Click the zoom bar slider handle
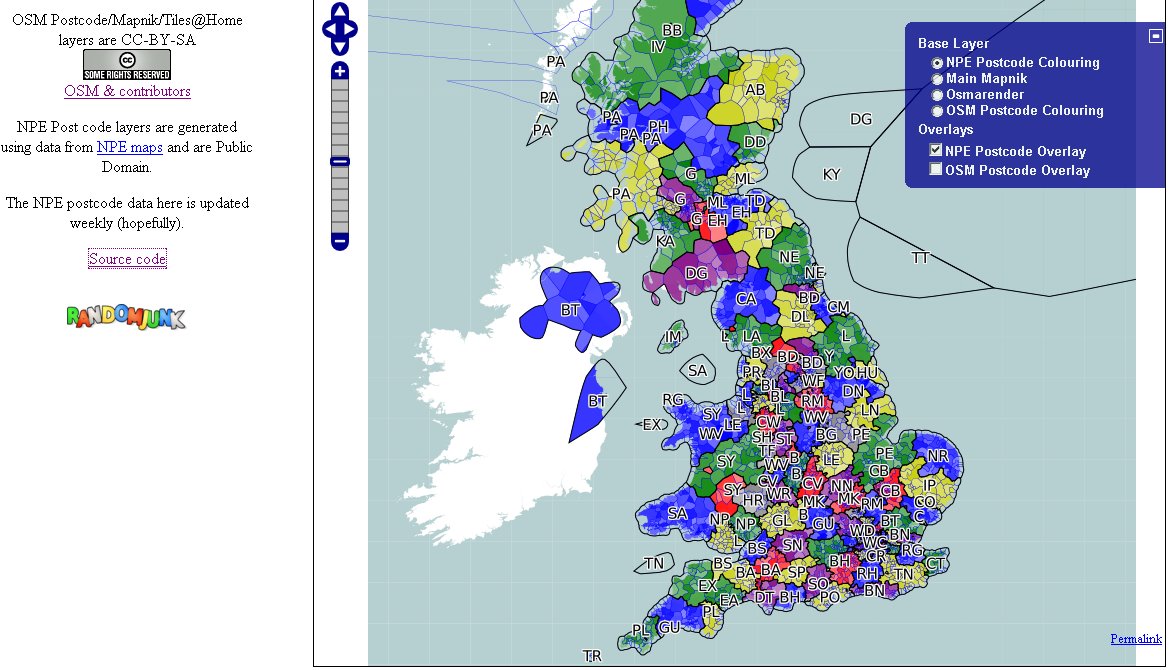Viewport: 1170px width, 670px height. tap(340, 161)
